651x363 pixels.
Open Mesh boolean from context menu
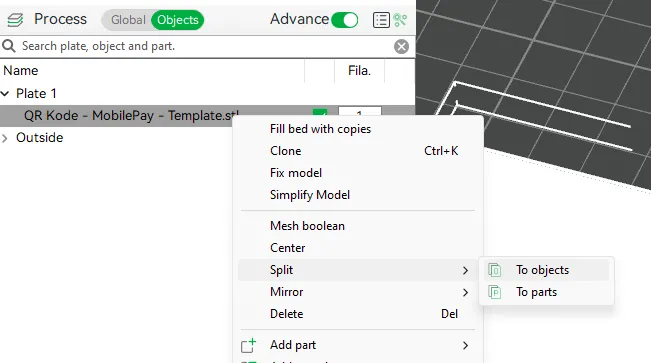coord(358,226)
